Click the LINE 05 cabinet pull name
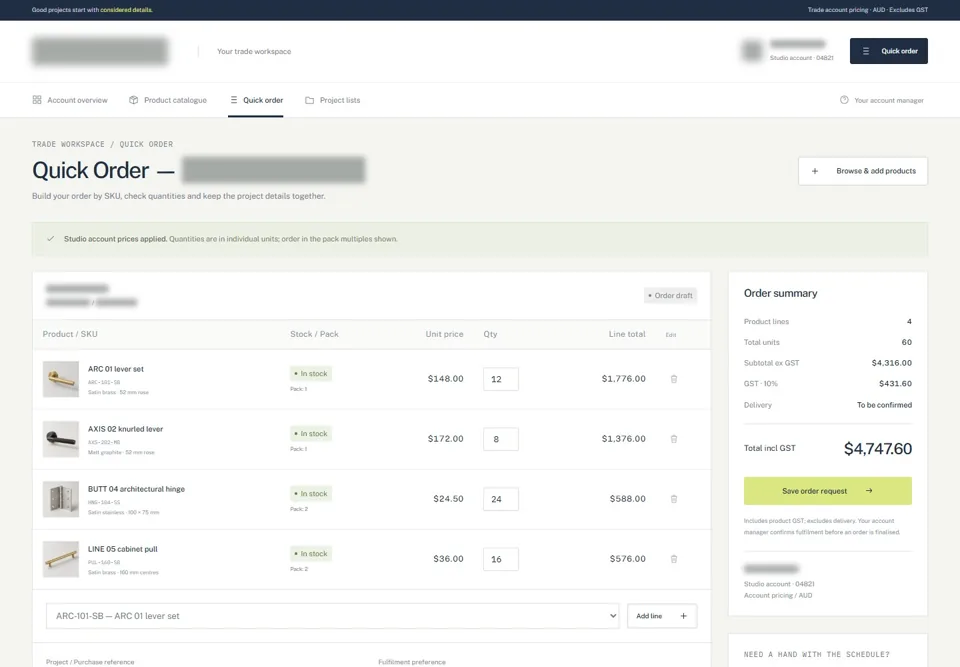This screenshot has width=960, height=667. [x=122, y=549]
